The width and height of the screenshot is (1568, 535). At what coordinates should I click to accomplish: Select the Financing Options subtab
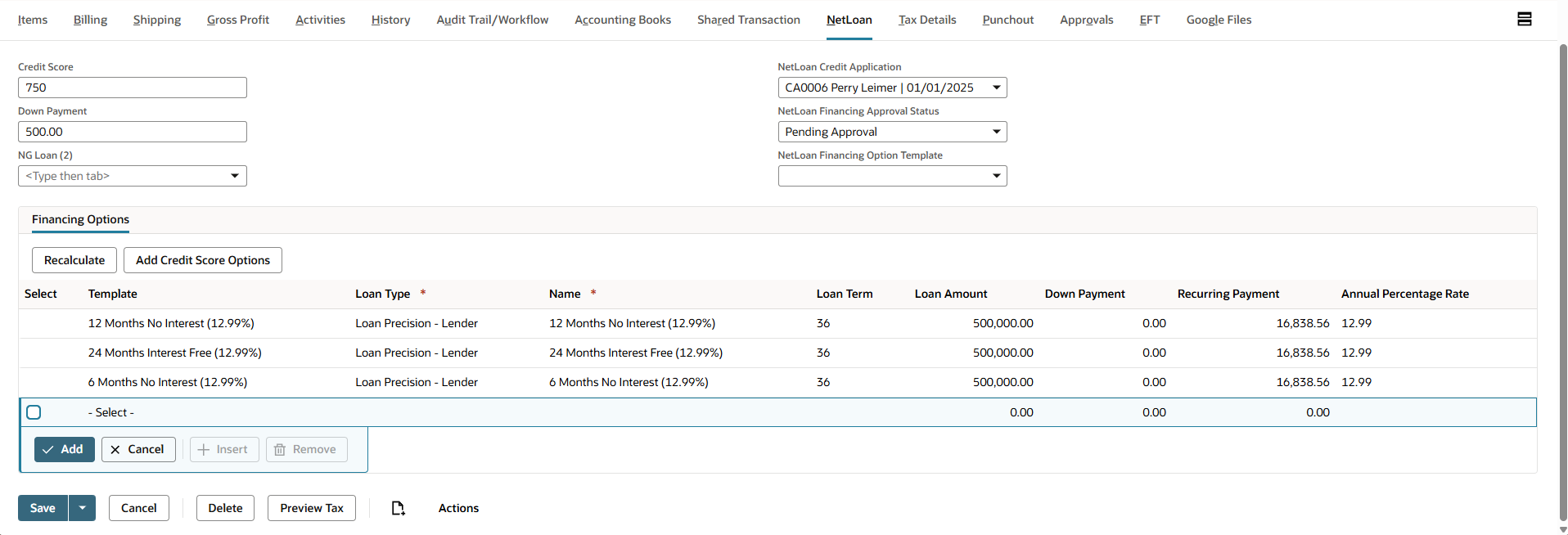(x=80, y=219)
